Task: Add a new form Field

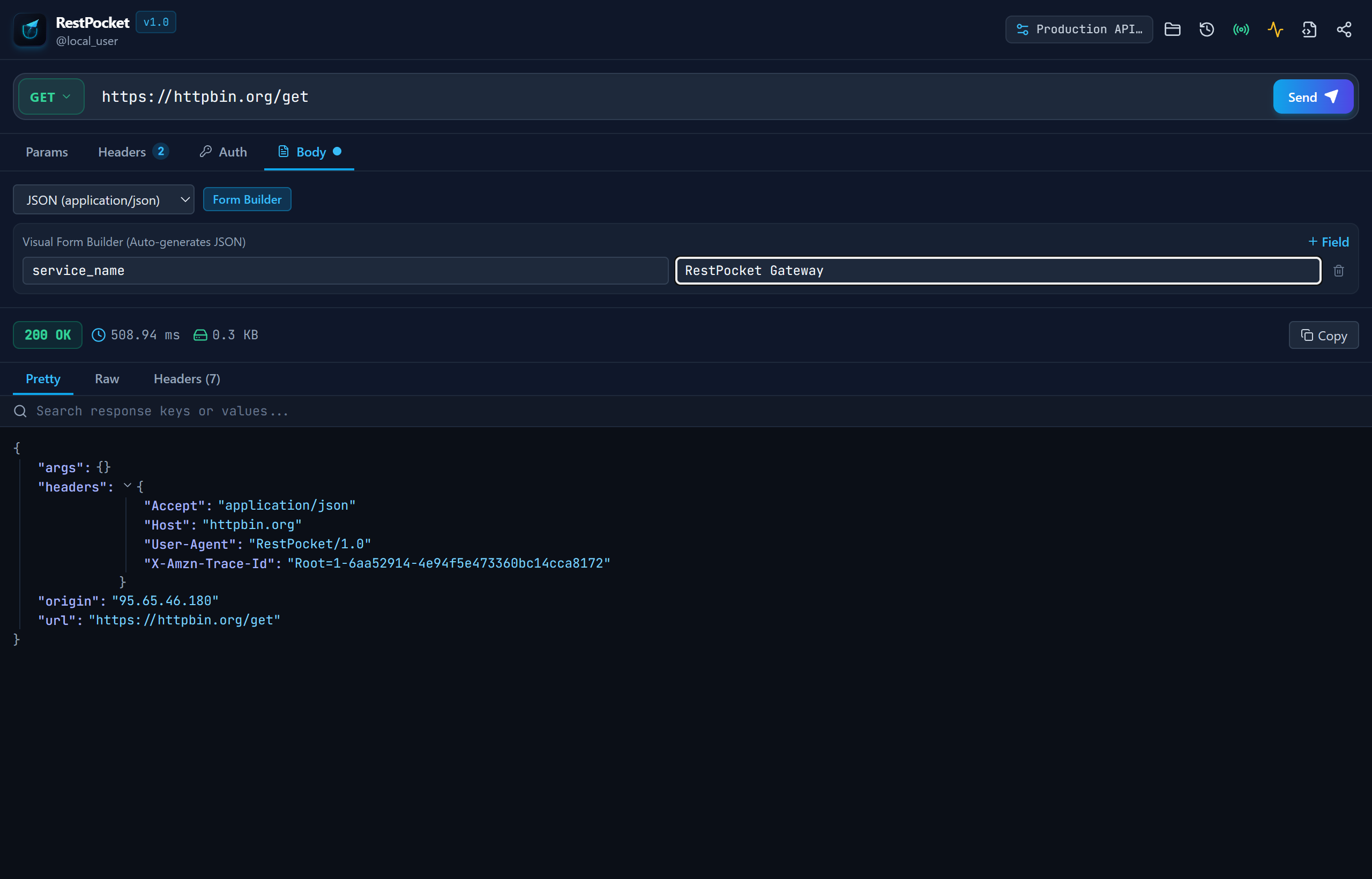Action: coord(1329,241)
